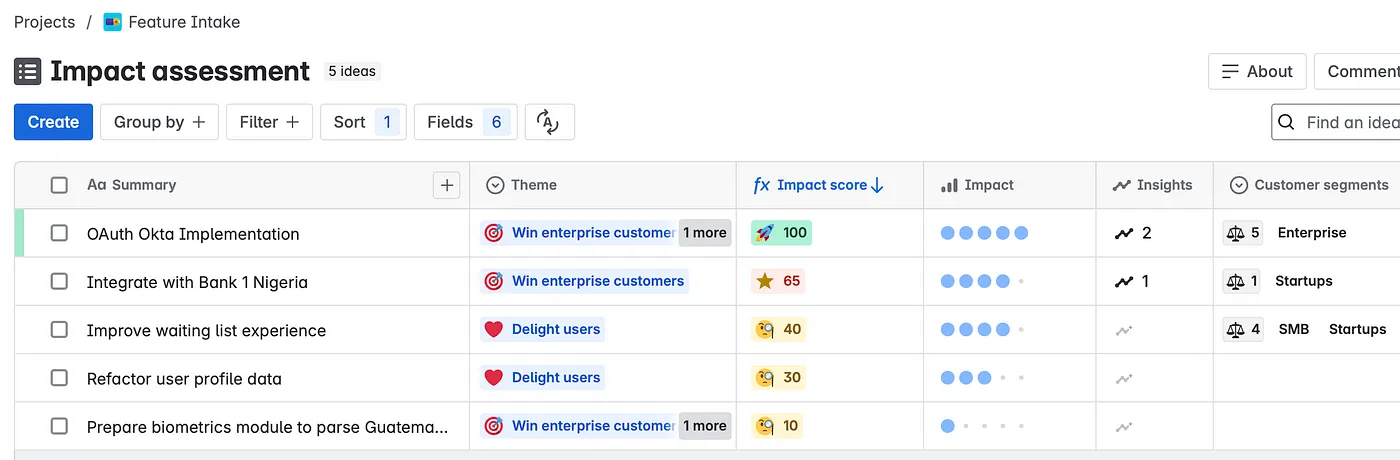Expand '1 more' themes for OAuth Okta
The height and width of the screenshot is (460, 1400).
click(705, 233)
